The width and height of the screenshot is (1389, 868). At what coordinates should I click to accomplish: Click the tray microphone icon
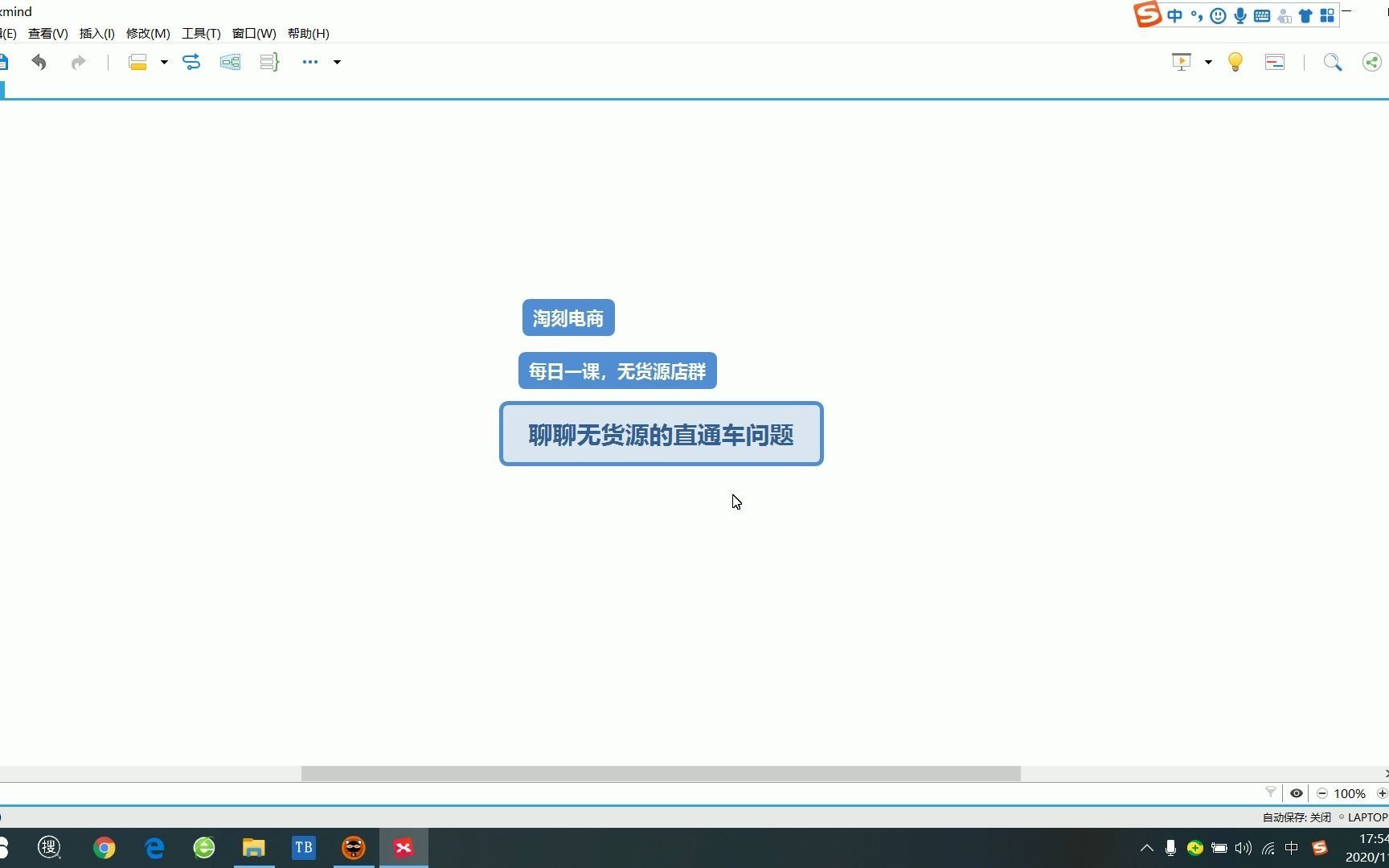(x=1171, y=847)
